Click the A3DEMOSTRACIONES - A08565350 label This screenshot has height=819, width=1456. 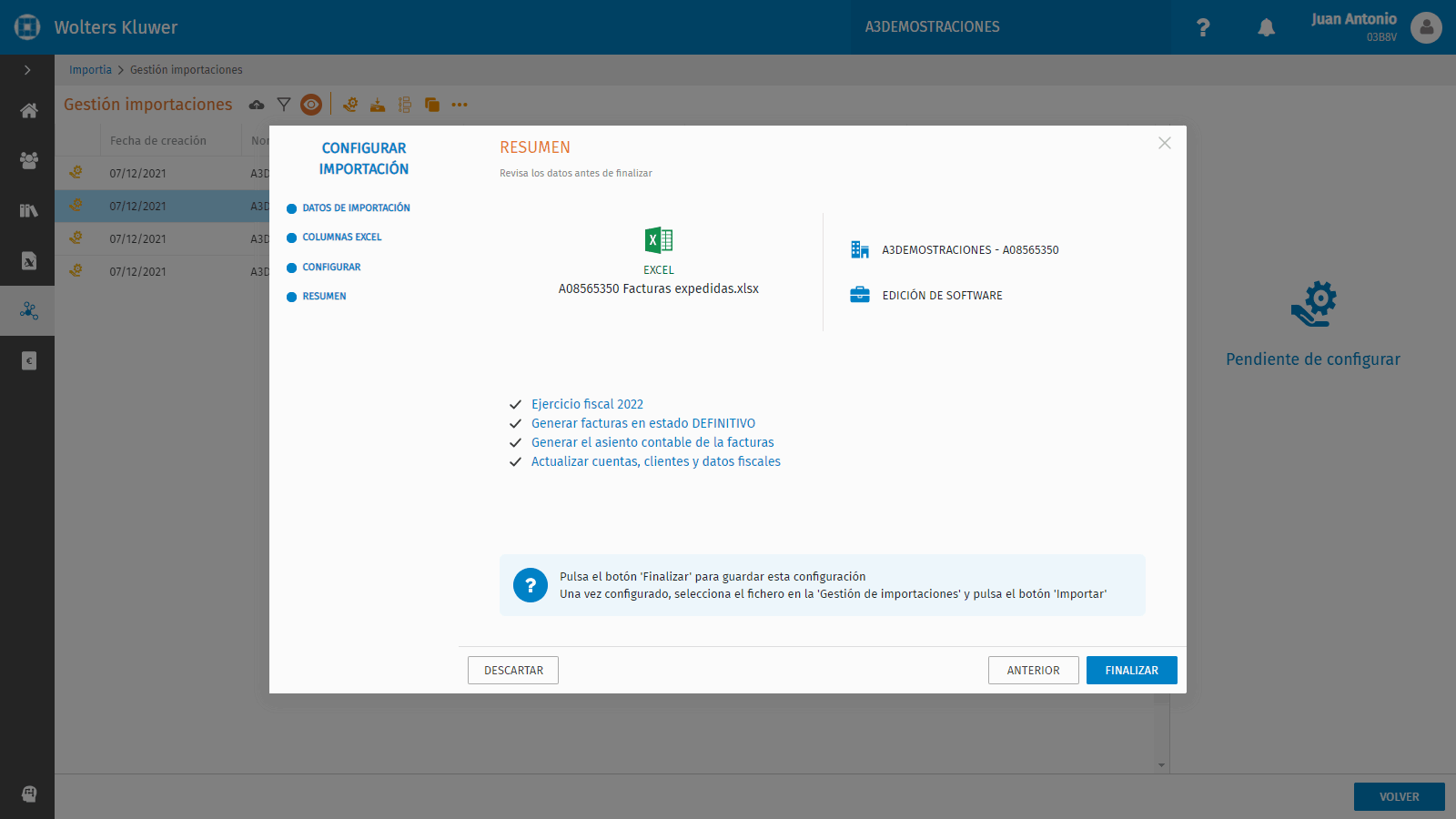(970, 250)
